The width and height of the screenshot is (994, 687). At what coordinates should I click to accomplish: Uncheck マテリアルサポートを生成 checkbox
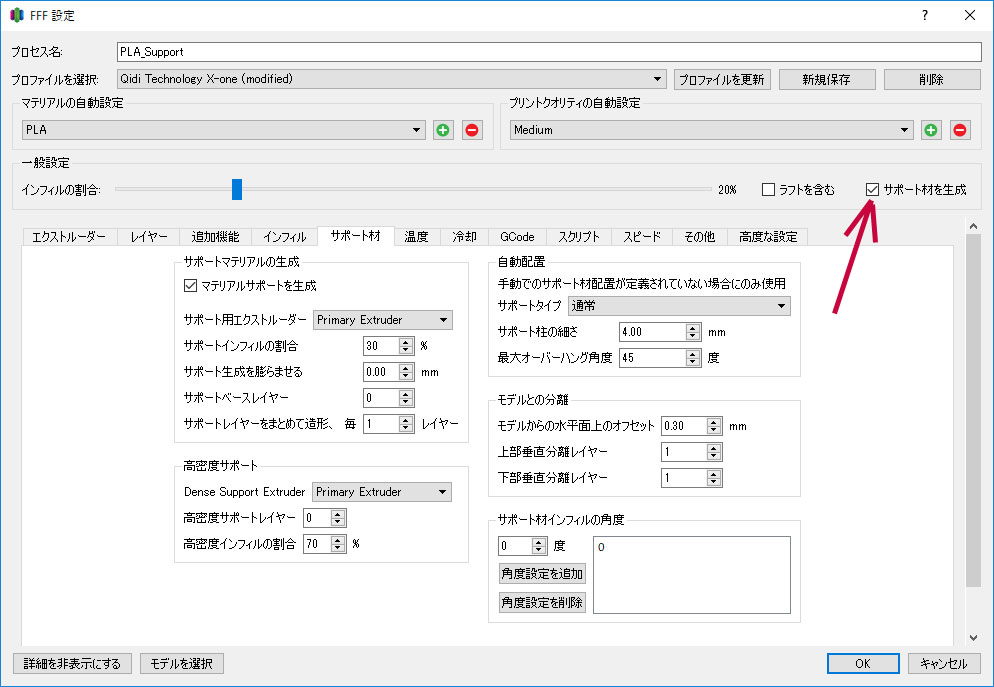[191, 285]
